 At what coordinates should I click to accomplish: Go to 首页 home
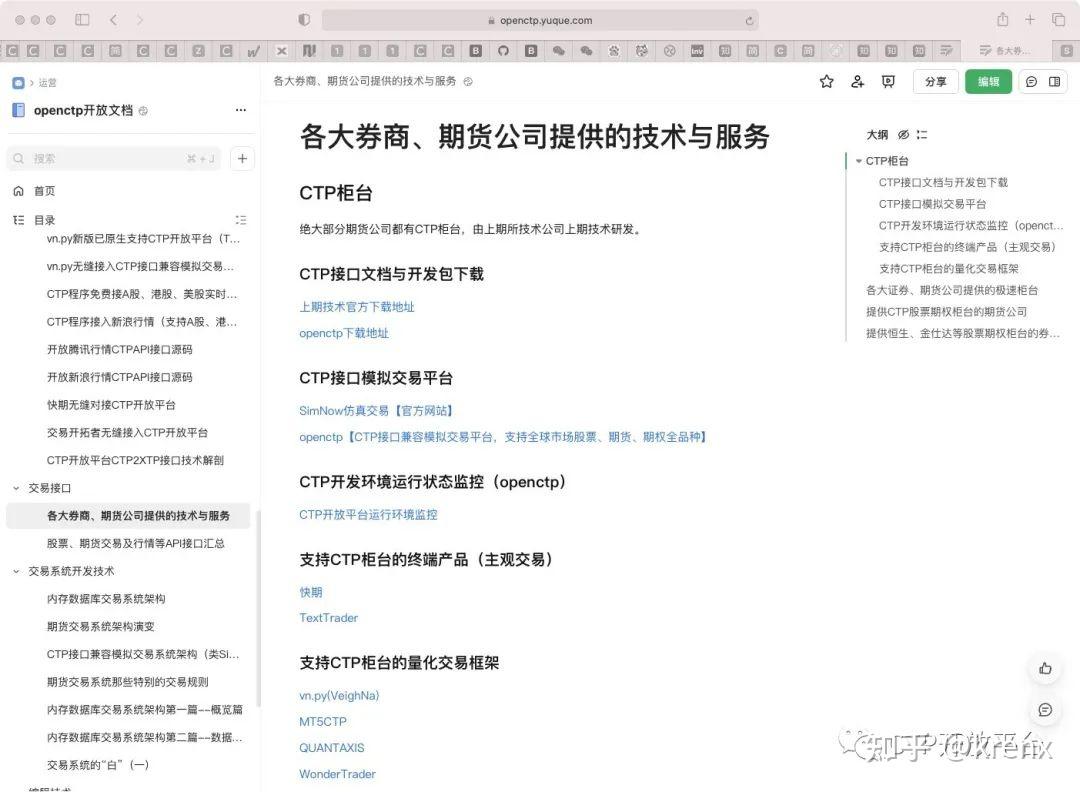coord(44,191)
